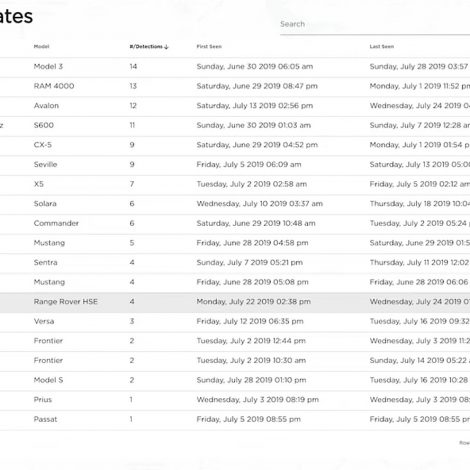This screenshot has width=470, height=470.
Task: Click Saturday, June 29 2019 10:48 am
Action: click(256, 223)
